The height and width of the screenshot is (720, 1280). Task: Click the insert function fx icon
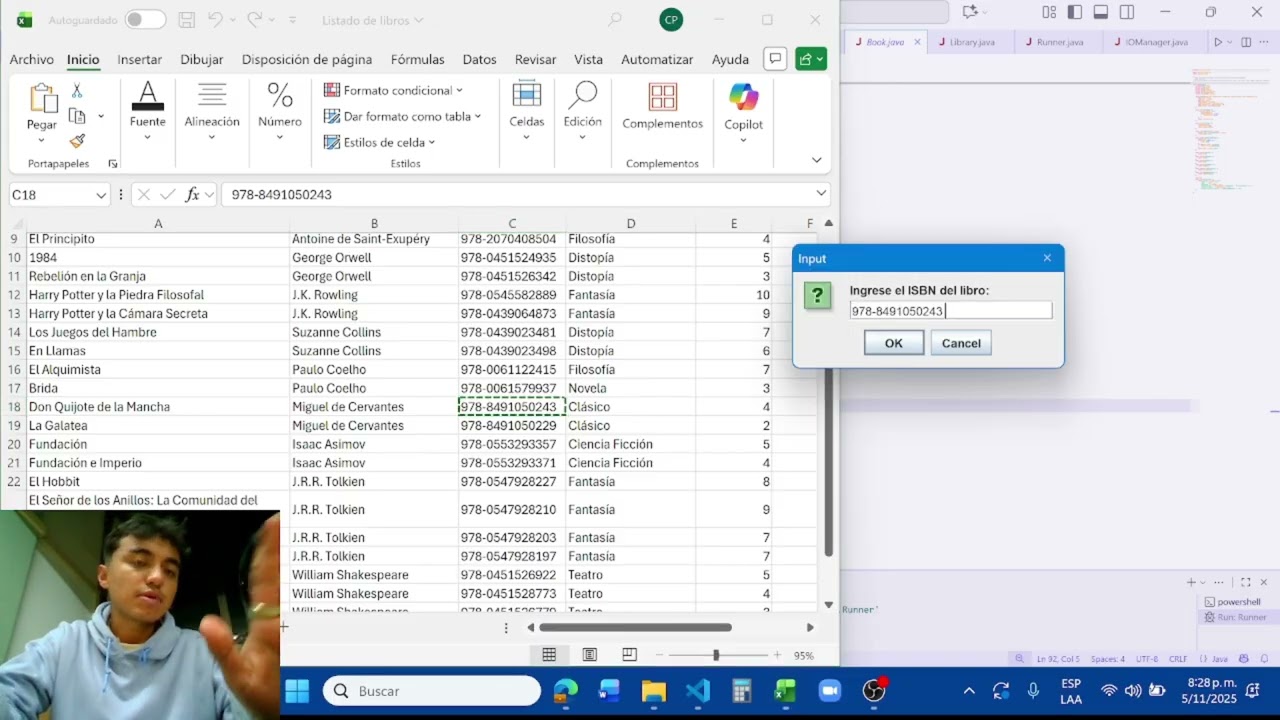pyautogui.click(x=192, y=195)
